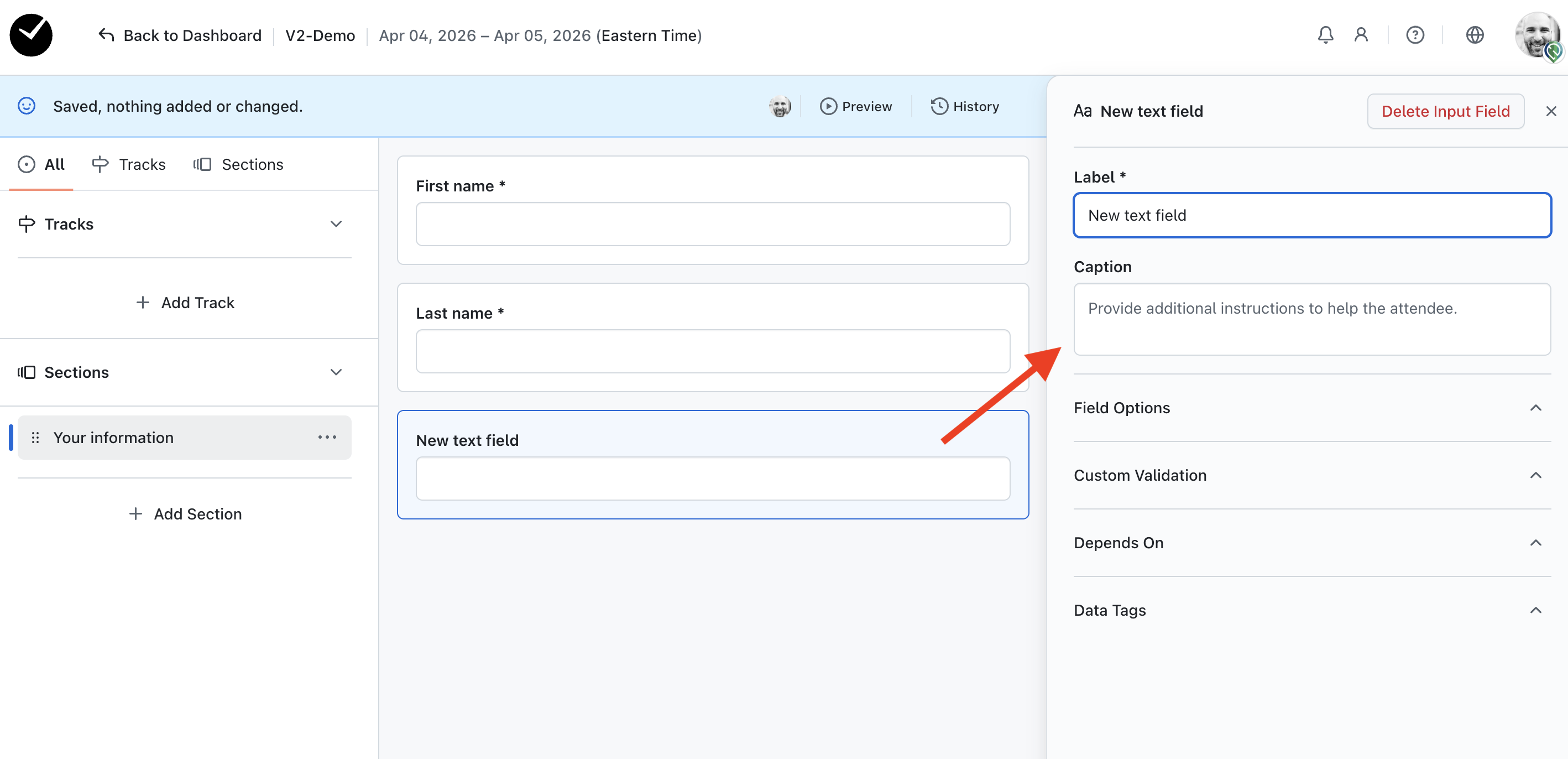This screenshot has height=759, width=1568.
Task: Click the help question mark icon
Action: click(1415, 35)
